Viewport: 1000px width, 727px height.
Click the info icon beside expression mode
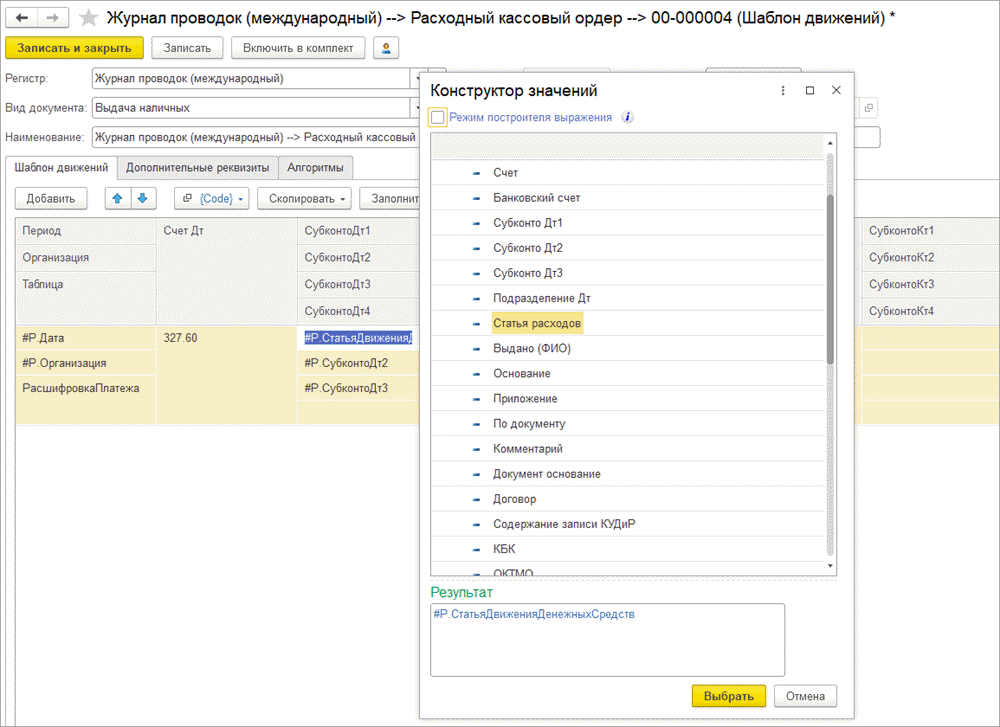point(627,117)
